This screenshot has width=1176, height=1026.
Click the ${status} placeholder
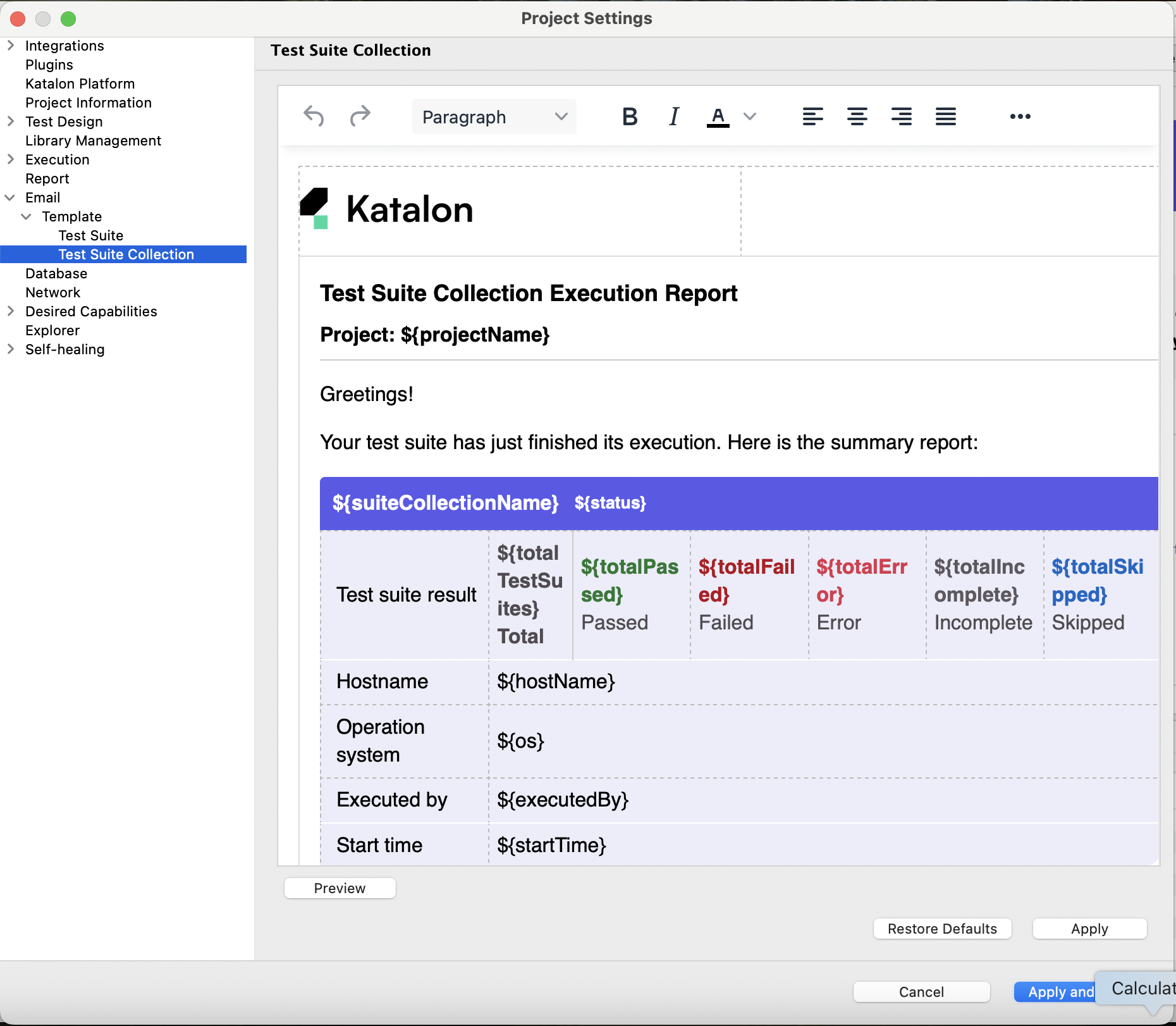point(610,503)
